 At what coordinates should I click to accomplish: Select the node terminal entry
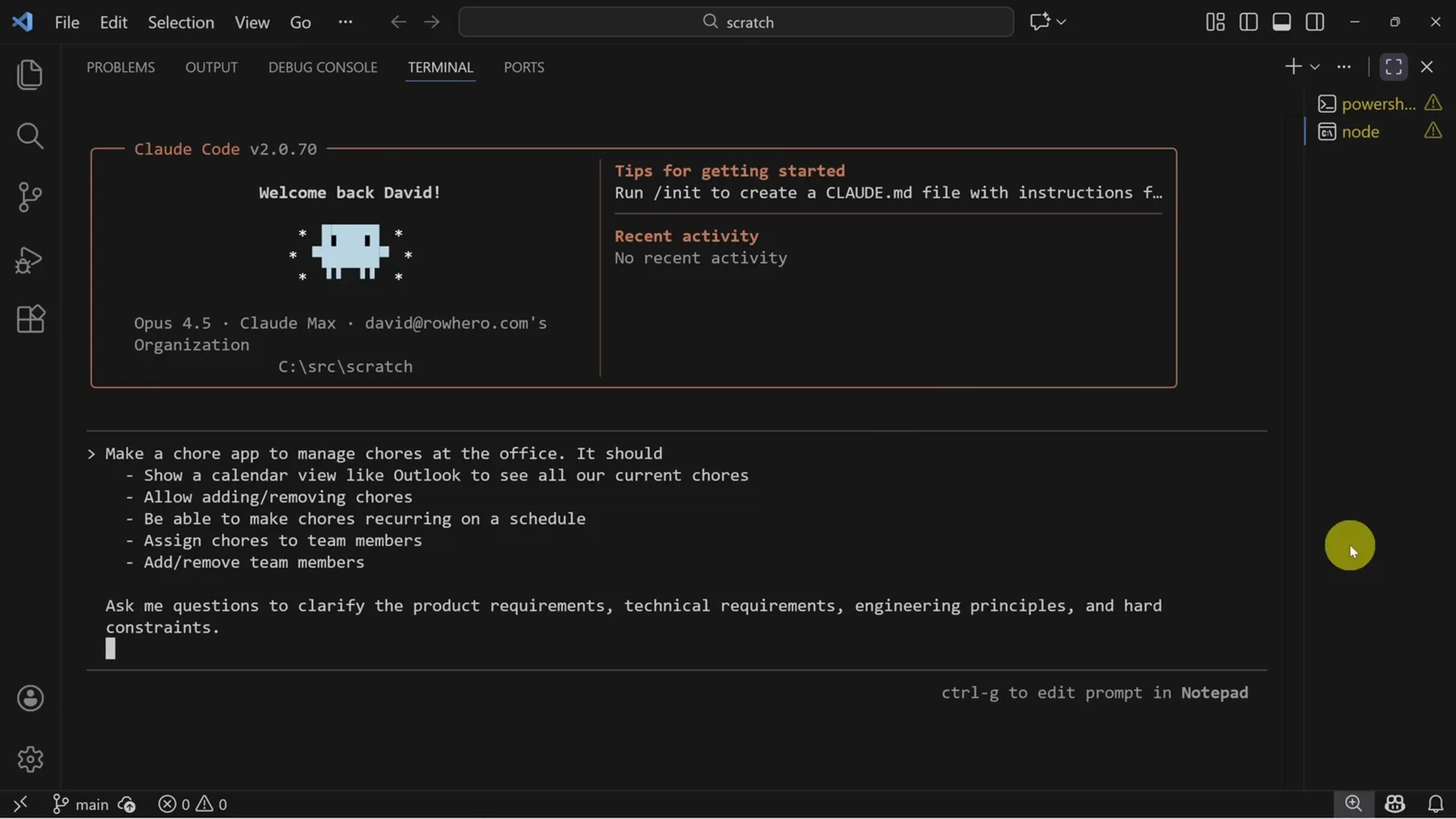[x=1378, y=132]
